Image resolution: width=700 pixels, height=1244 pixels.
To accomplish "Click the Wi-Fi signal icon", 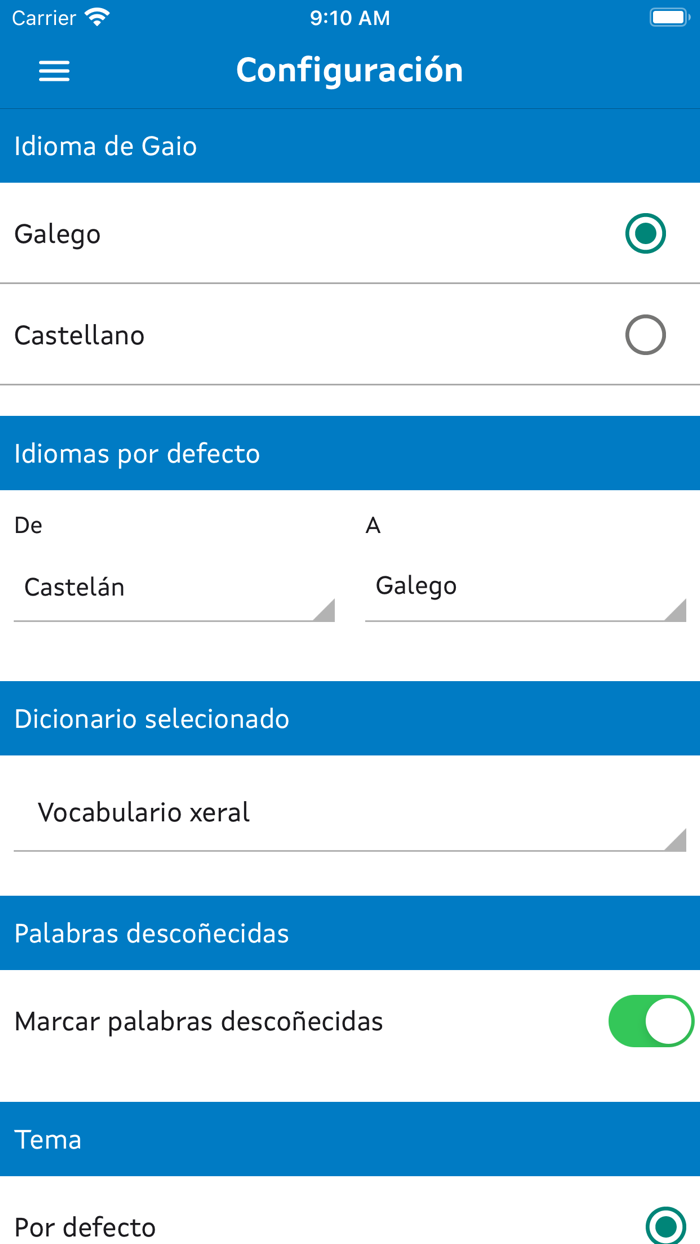I will pyautogui.click(x=95, y=16).
